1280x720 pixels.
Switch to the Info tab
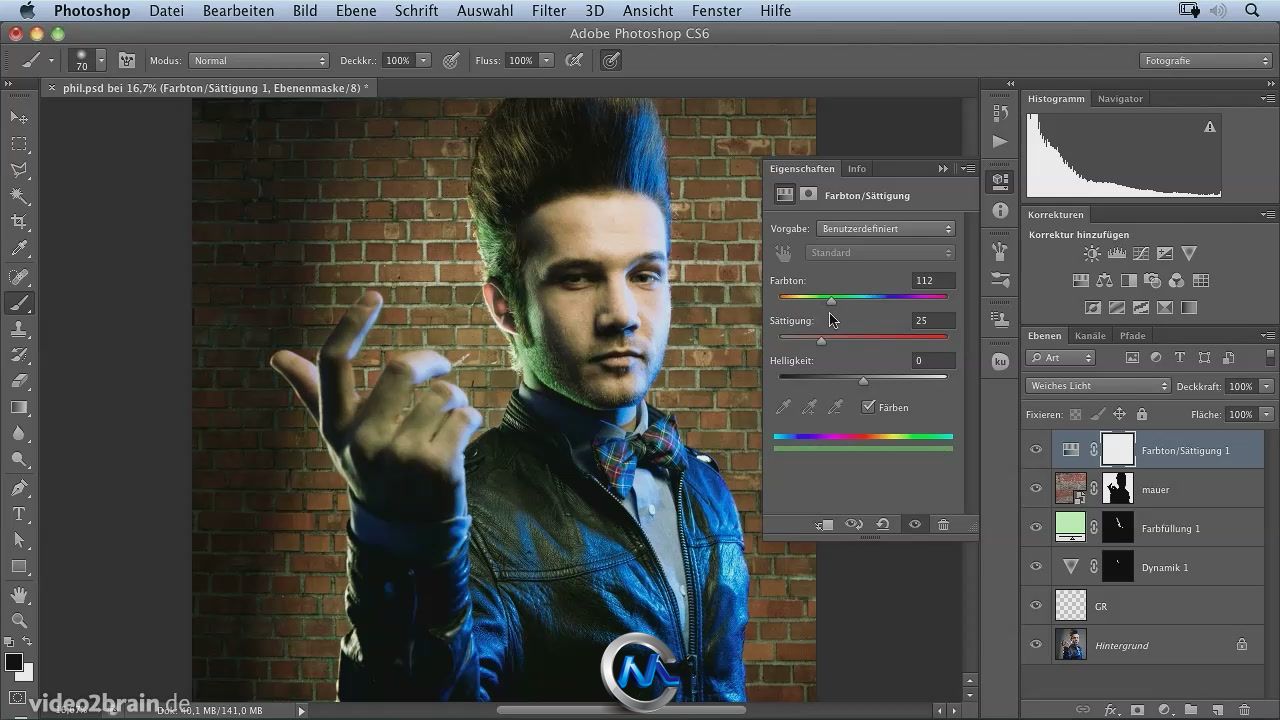857,169
